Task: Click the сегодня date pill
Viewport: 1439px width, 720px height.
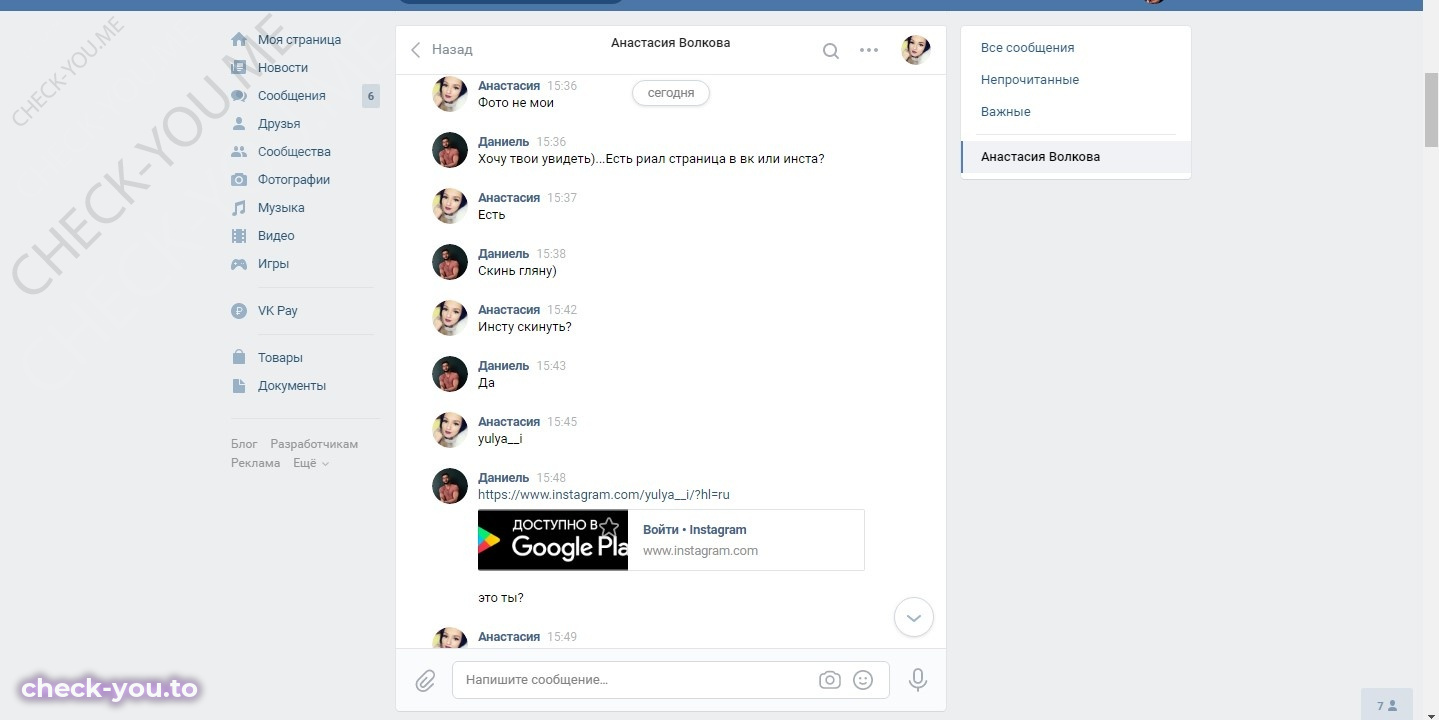Action: pos(671,93)
